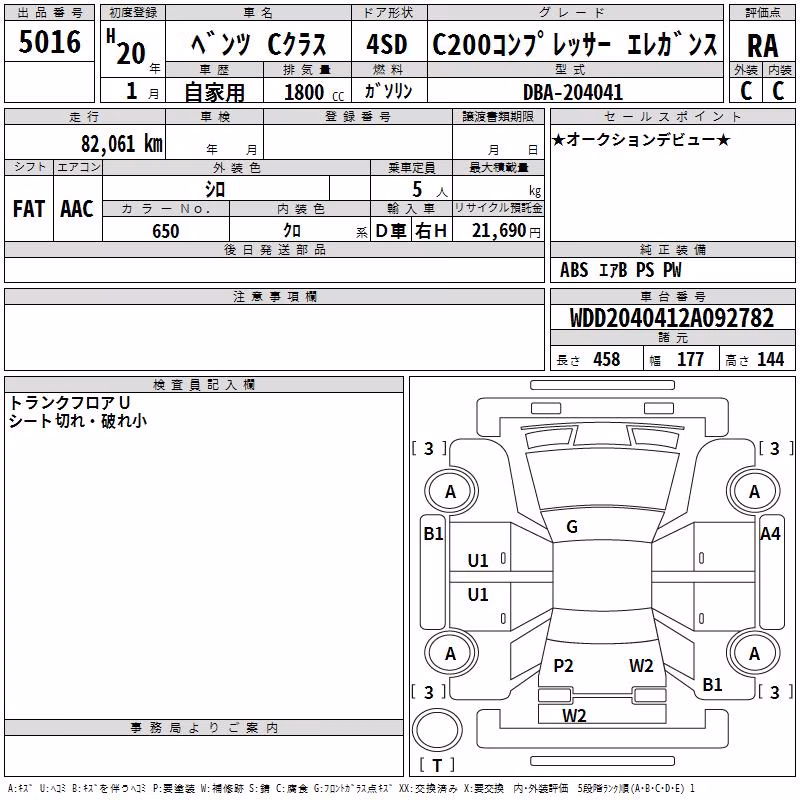Click the 注意事項欄 header
Screen dimensions: 800x800
click(274, 296)
